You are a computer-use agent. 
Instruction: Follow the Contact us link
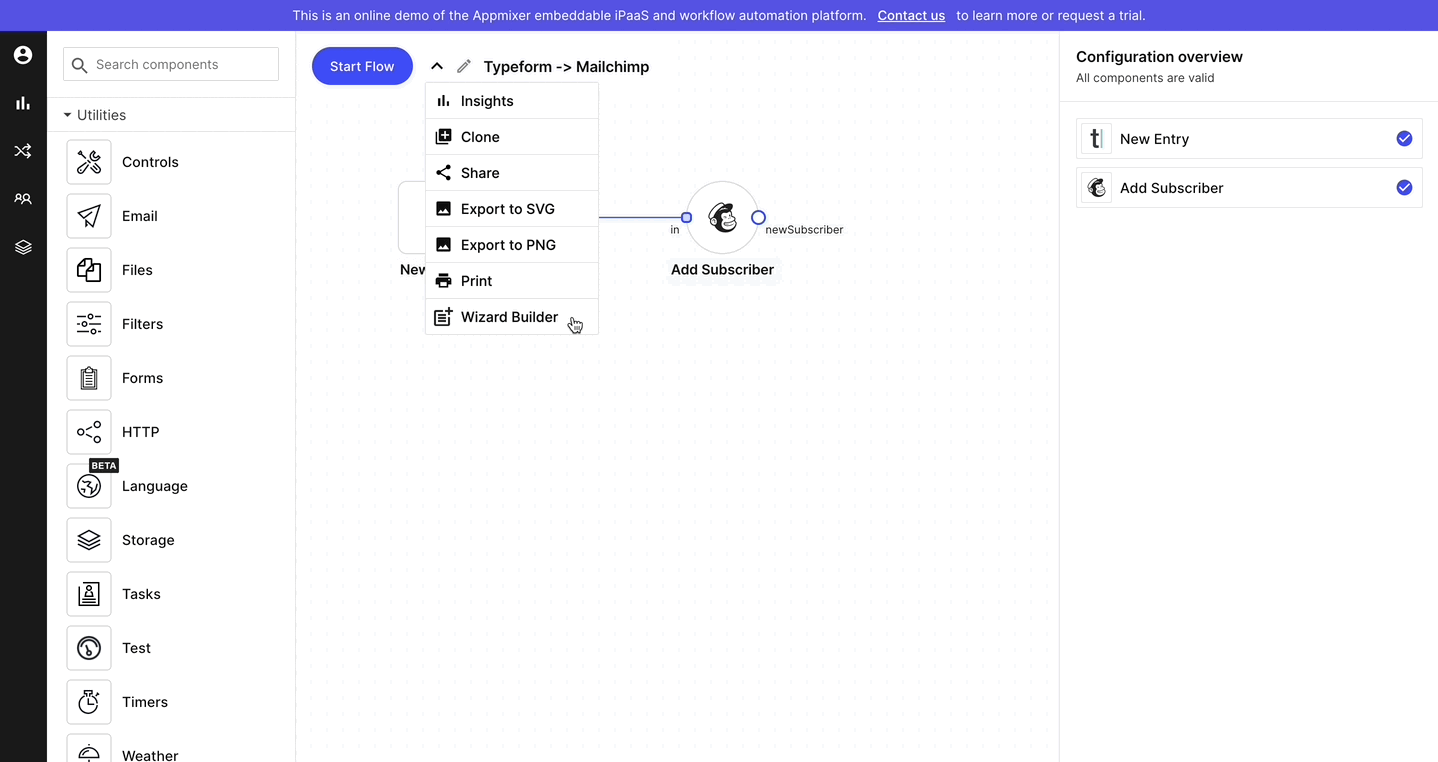(911, 16)
